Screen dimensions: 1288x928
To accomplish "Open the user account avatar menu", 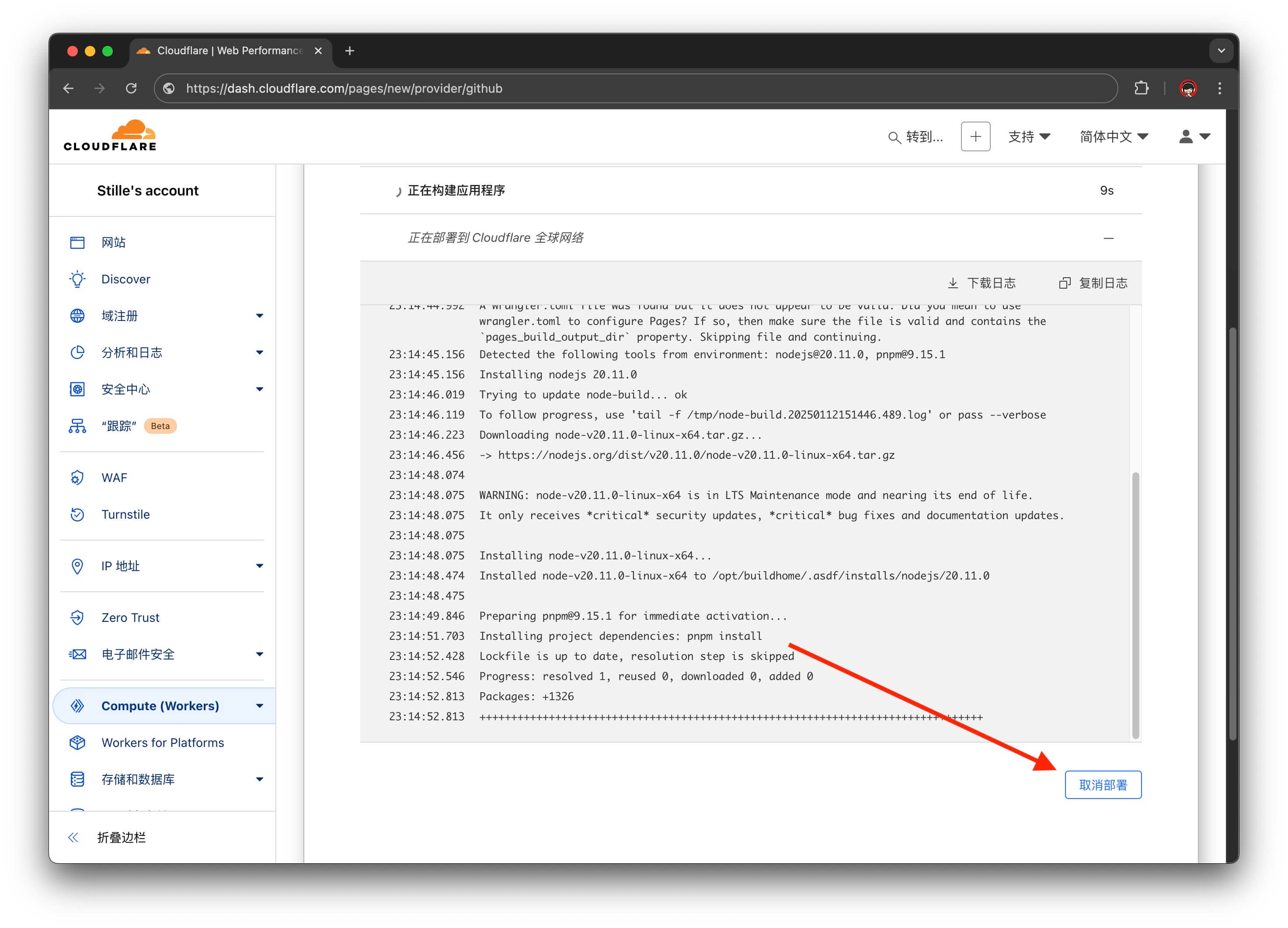I will 1194,136.
